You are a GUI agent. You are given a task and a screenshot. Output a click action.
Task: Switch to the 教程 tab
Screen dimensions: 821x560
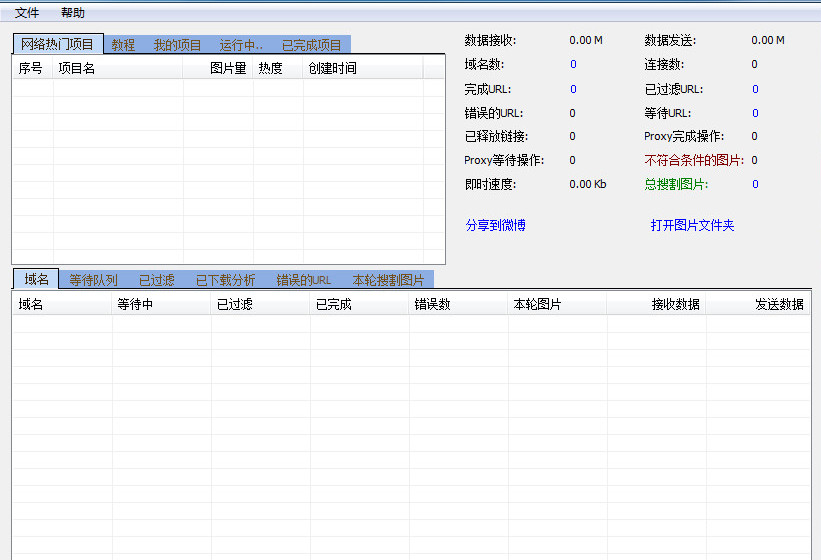coord(123,45)
